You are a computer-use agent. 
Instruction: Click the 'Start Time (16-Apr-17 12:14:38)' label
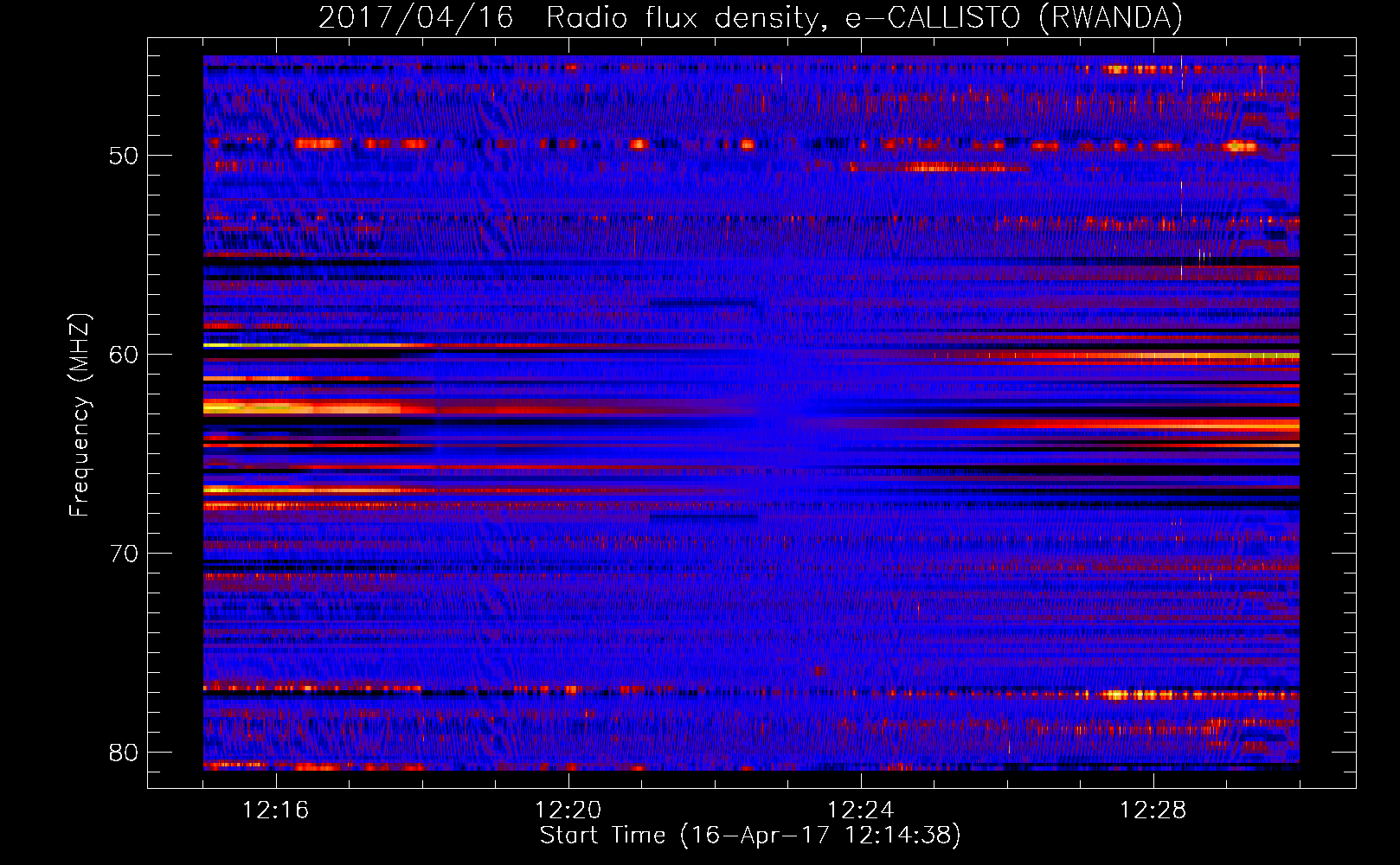(750, 836)
